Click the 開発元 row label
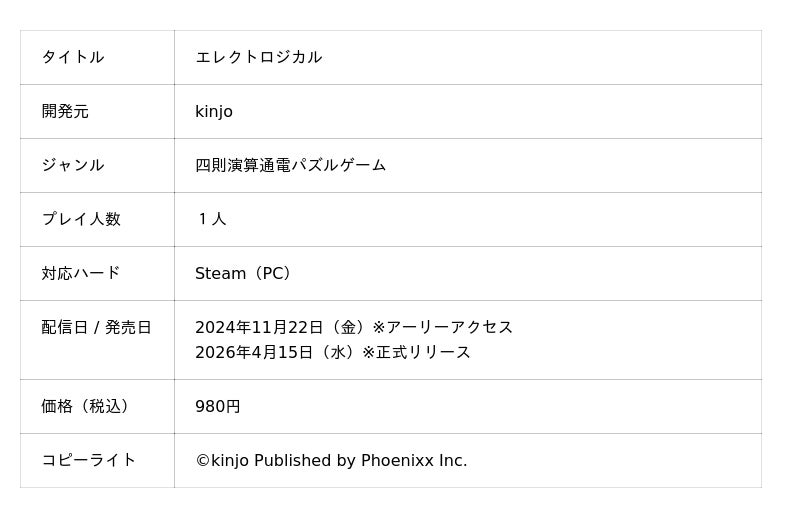 65,111
